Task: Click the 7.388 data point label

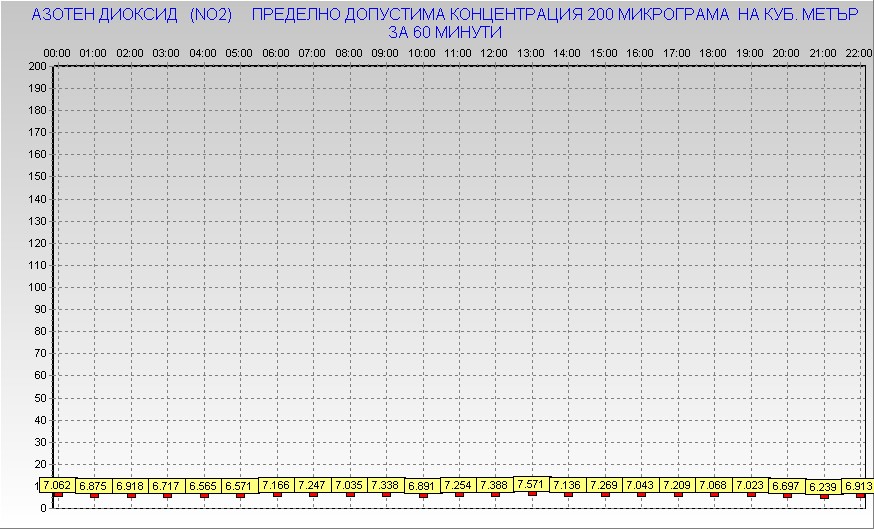Action: [494, 485]
